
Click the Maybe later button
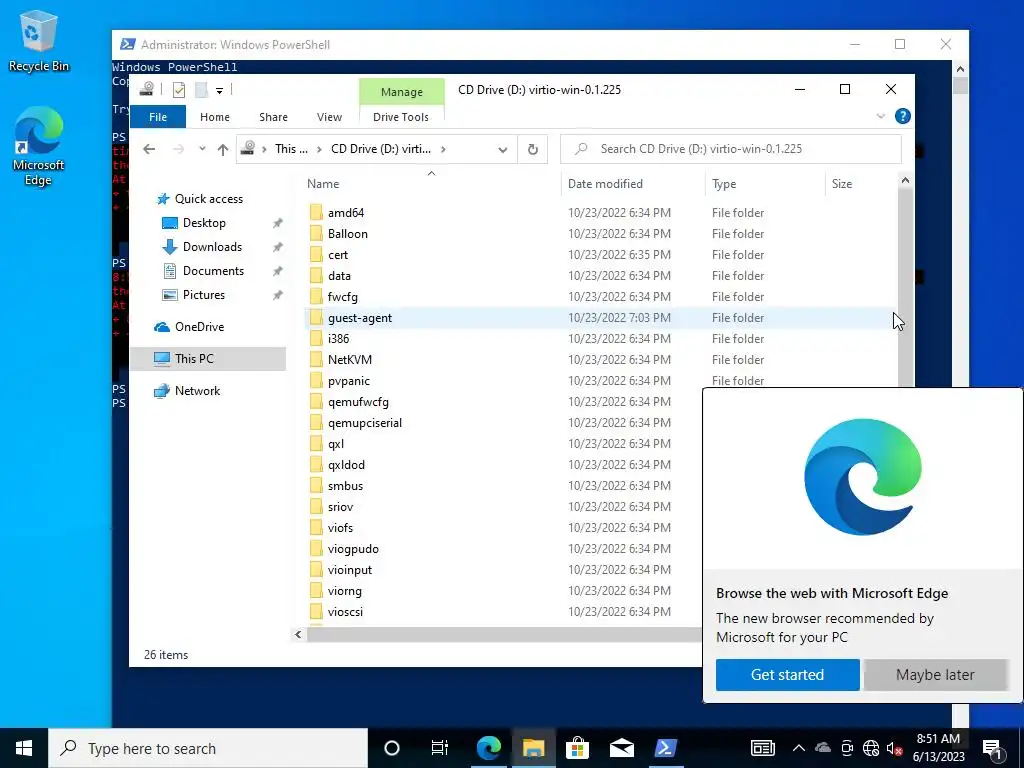[935, 675]
